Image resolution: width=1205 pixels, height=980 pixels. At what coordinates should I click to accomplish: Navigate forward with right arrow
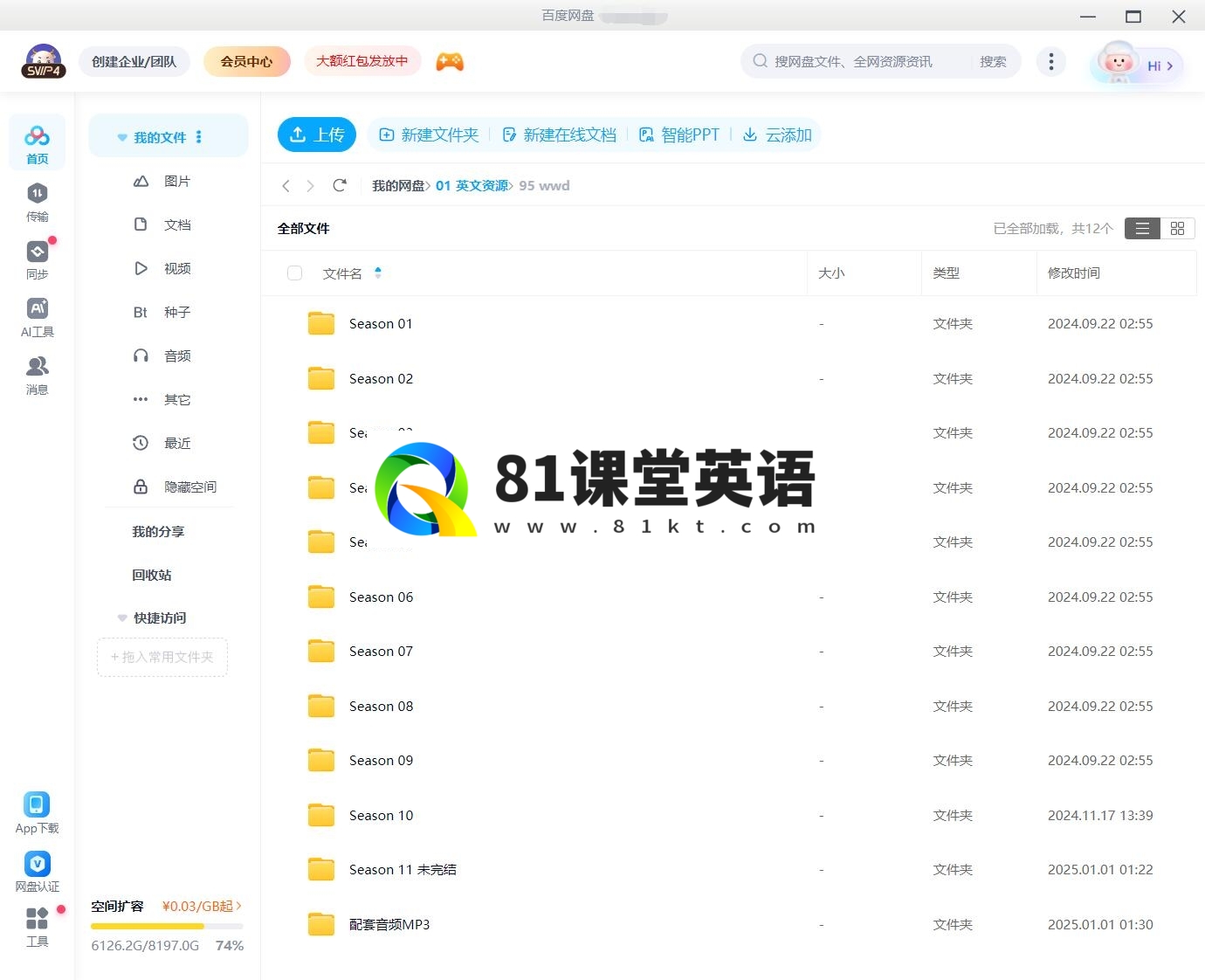click(x=310, y=185)
